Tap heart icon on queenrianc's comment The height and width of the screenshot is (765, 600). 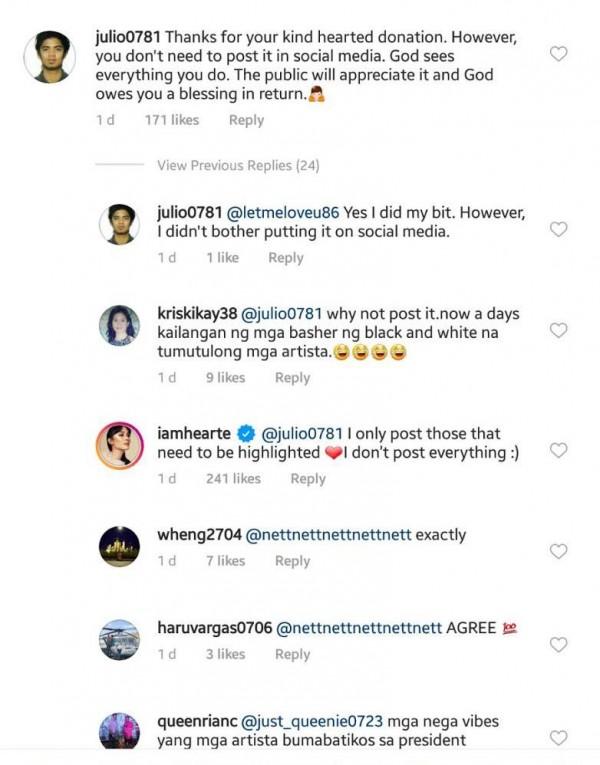click(x=559, y=738)
